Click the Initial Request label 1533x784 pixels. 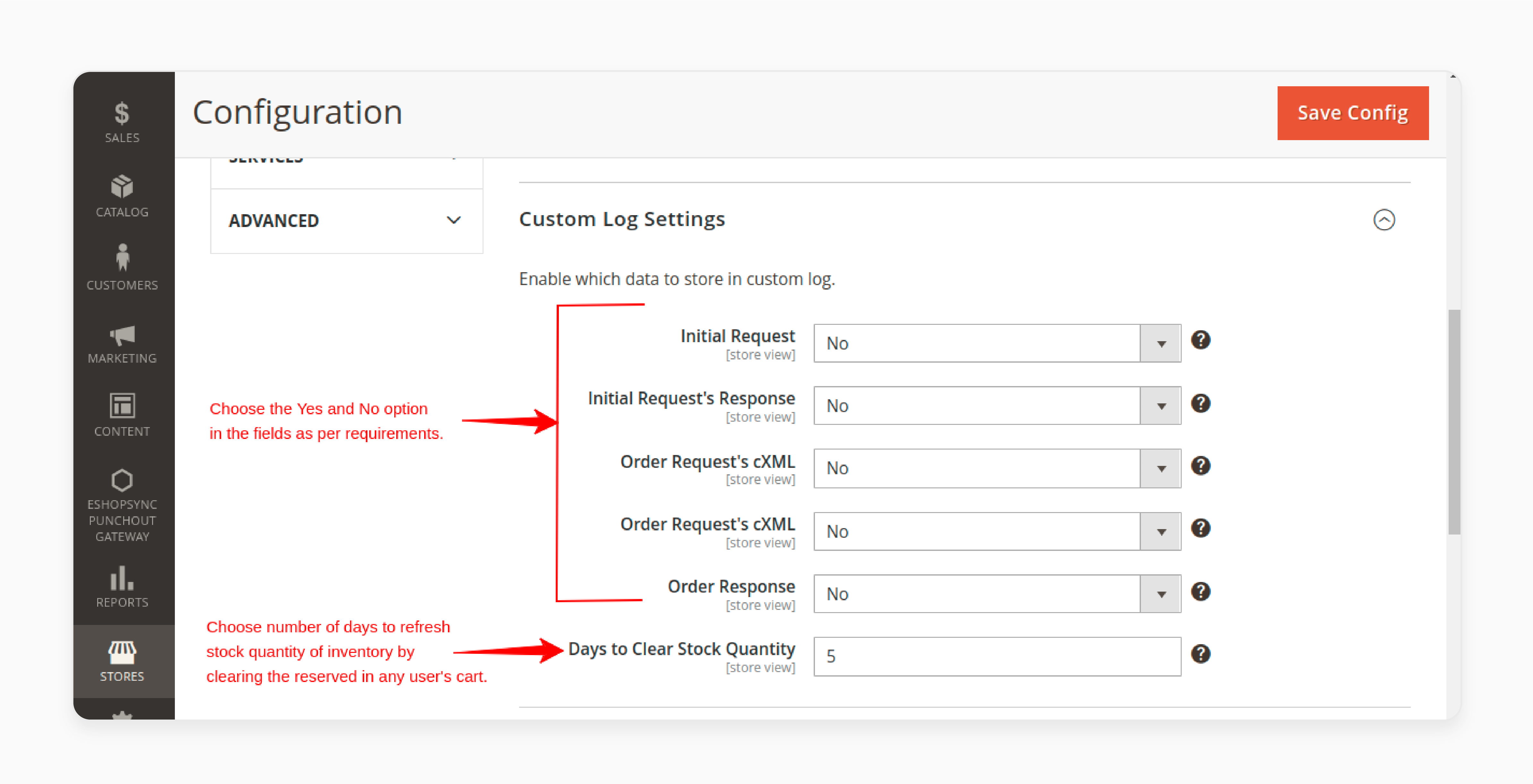(737, 336)
